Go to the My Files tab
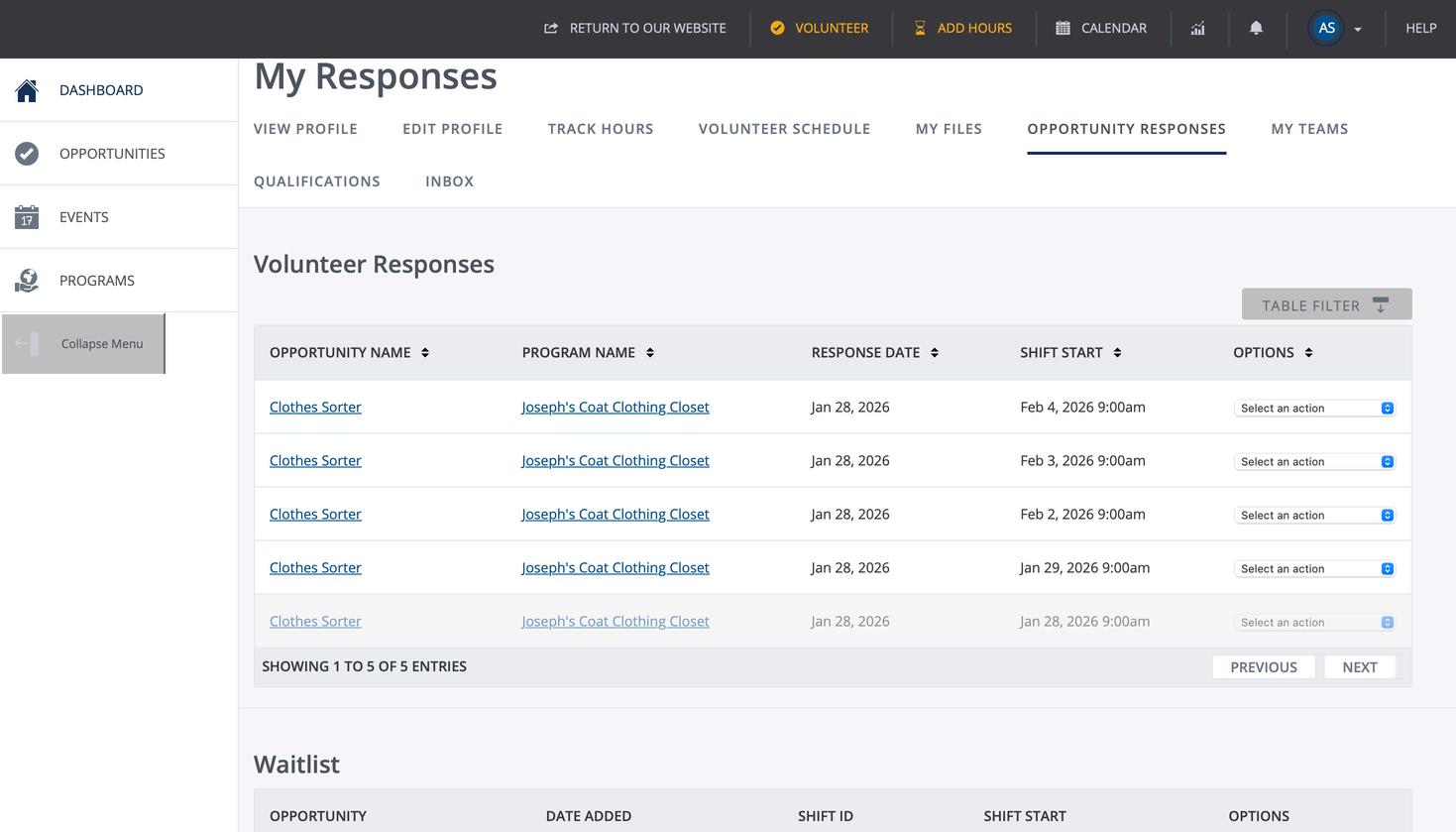The height and width of the screenshot is (832, 1456). click(x=949, y=129)
